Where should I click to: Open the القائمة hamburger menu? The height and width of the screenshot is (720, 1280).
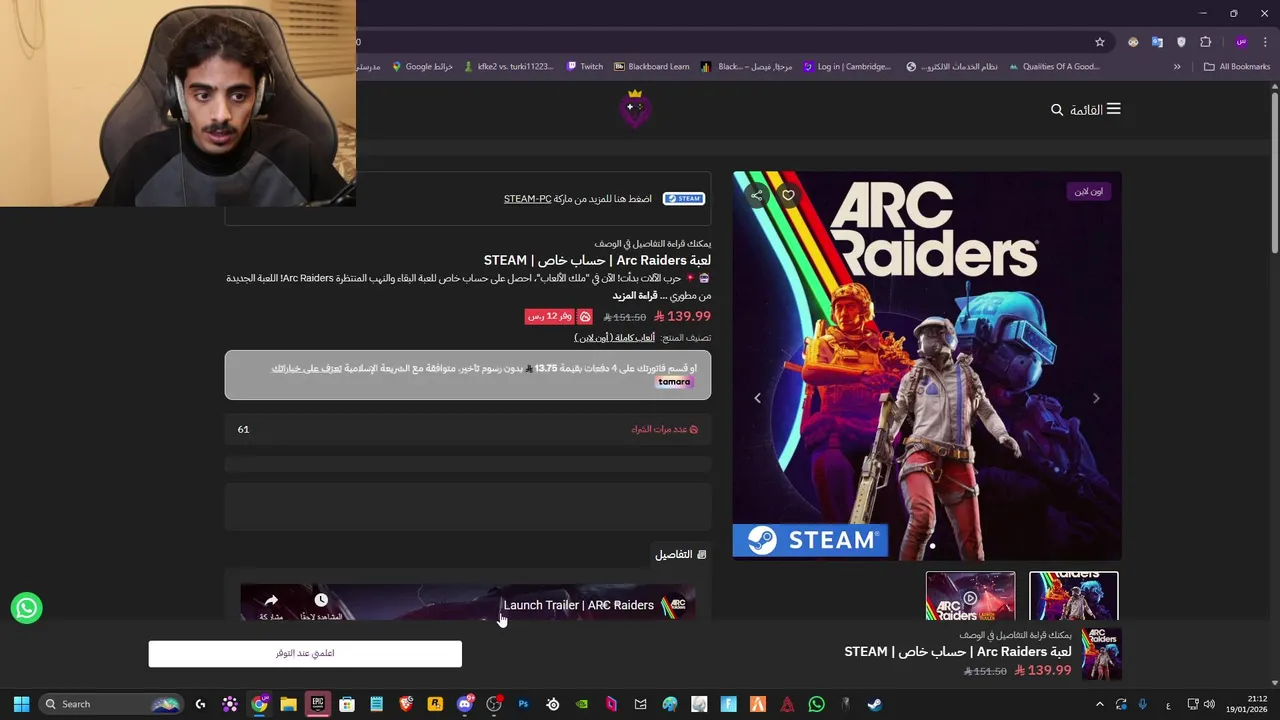[x=1096, y=109]
